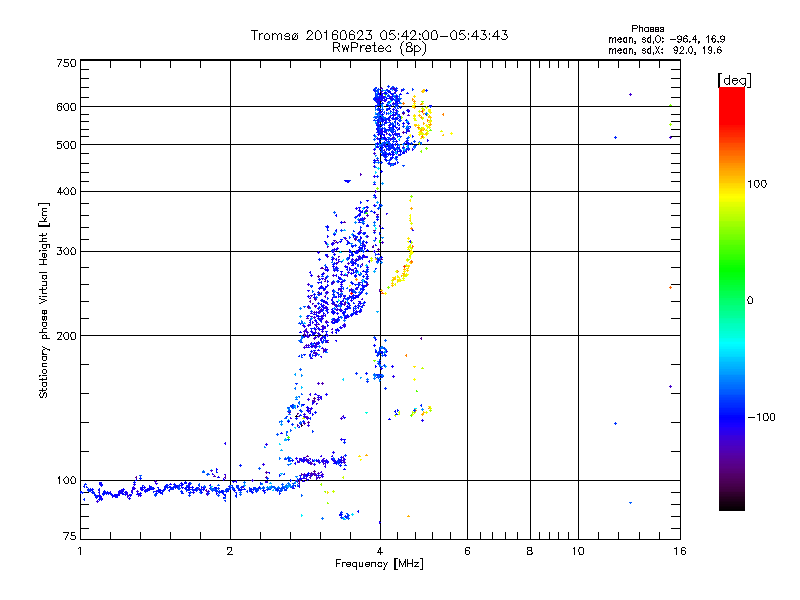Viewport: 800px width, 600px height.
Task: Click the '75' y-axis tick label
Action: 70,536
